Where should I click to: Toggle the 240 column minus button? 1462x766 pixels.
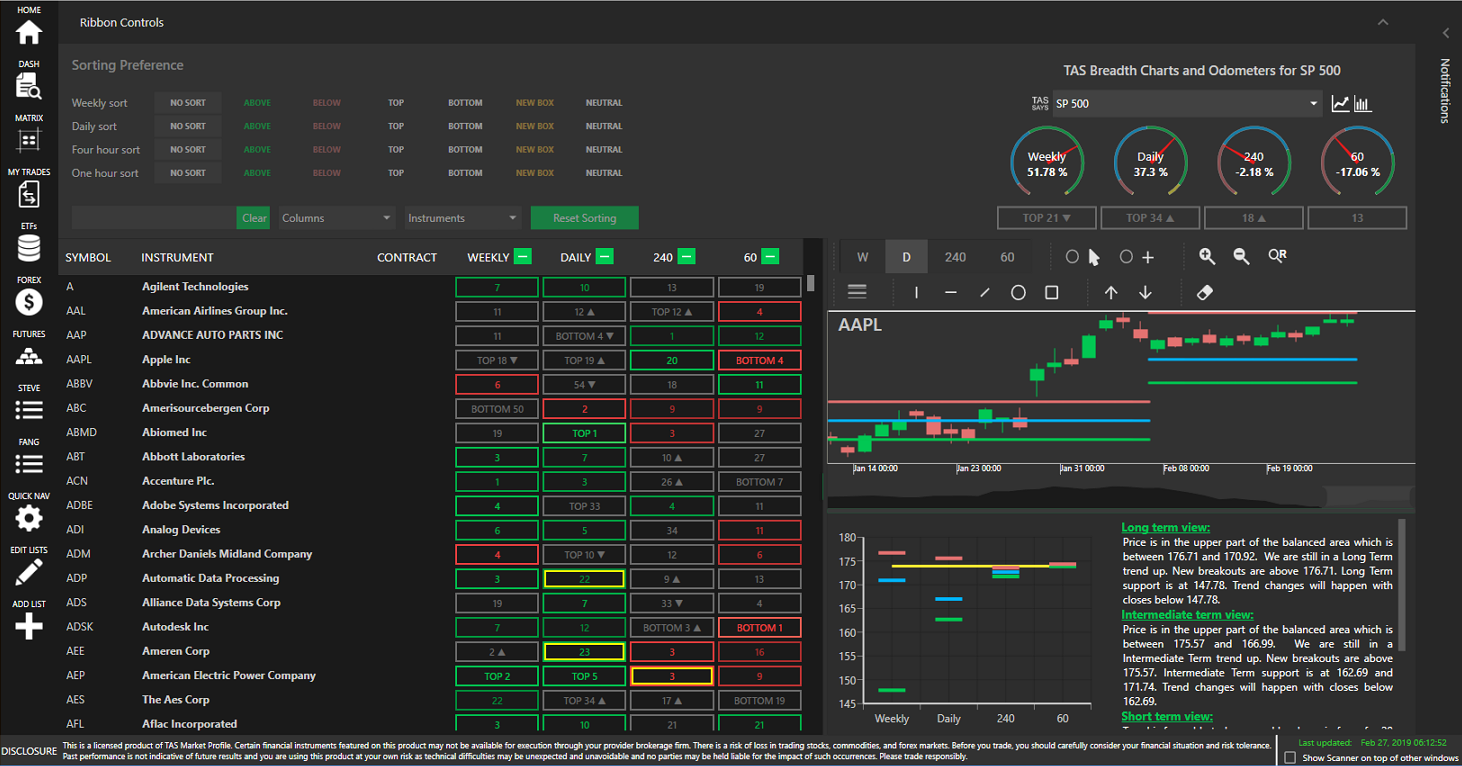pyautogui.click(x=686, y=257)
